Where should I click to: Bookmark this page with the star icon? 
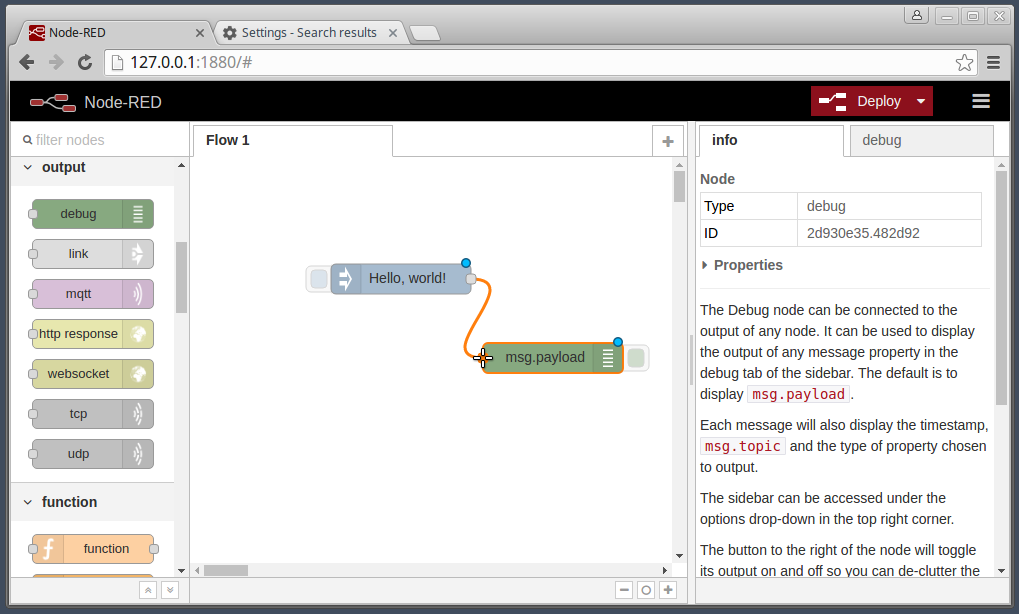click(964, 62)
